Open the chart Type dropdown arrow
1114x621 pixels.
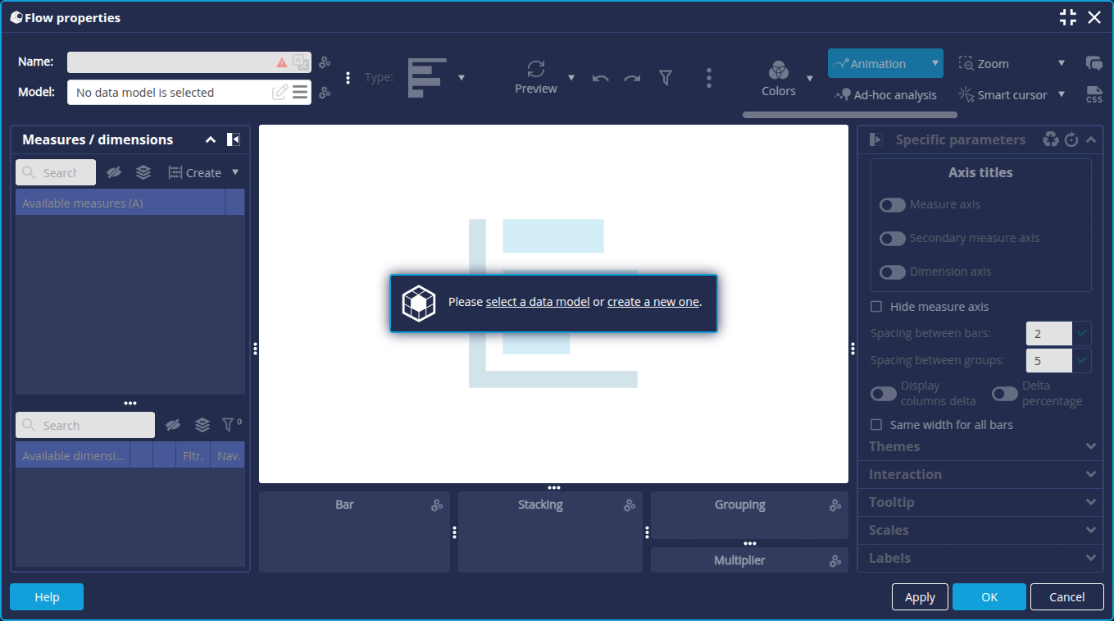[461, 78]
